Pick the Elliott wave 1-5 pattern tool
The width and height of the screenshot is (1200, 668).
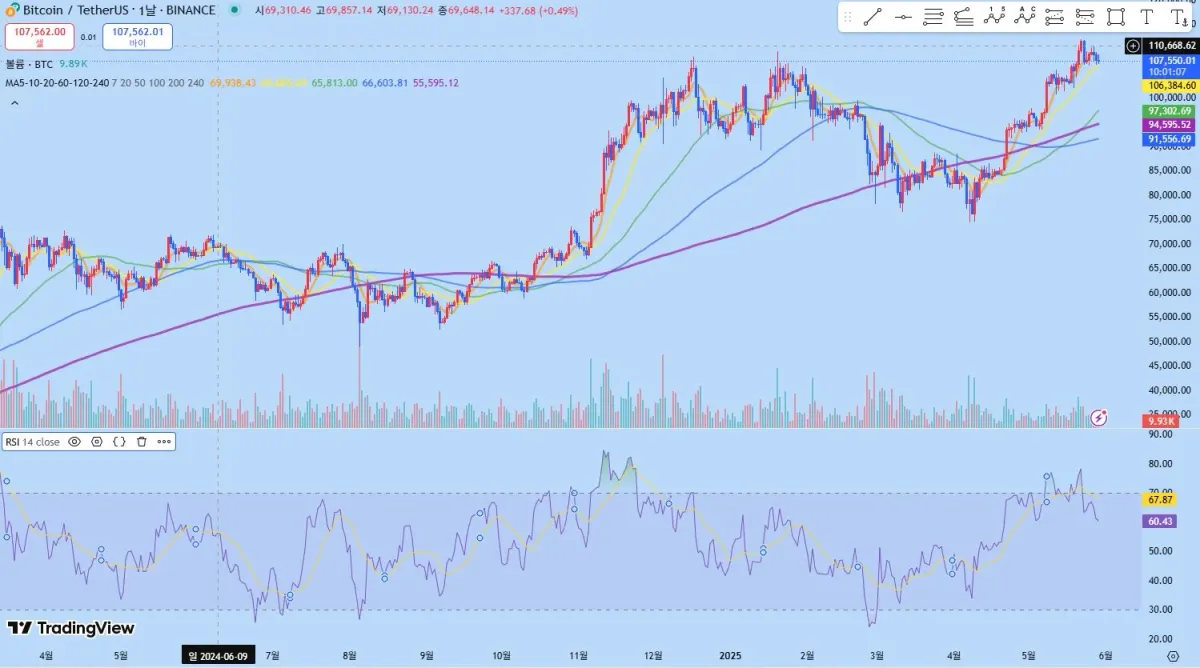click(x=994, y=17)
